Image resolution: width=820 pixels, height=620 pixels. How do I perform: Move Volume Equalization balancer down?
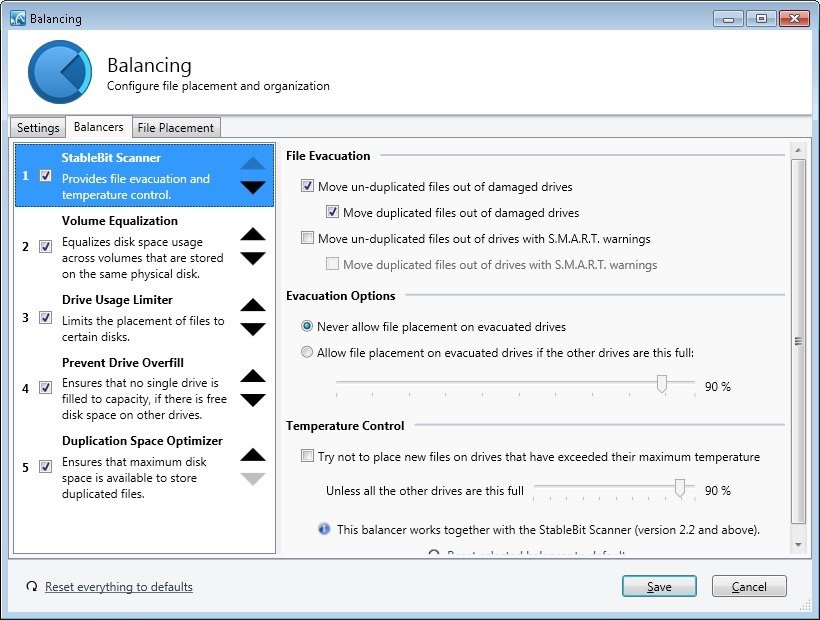pyautogui.click(x=253, y=258)
